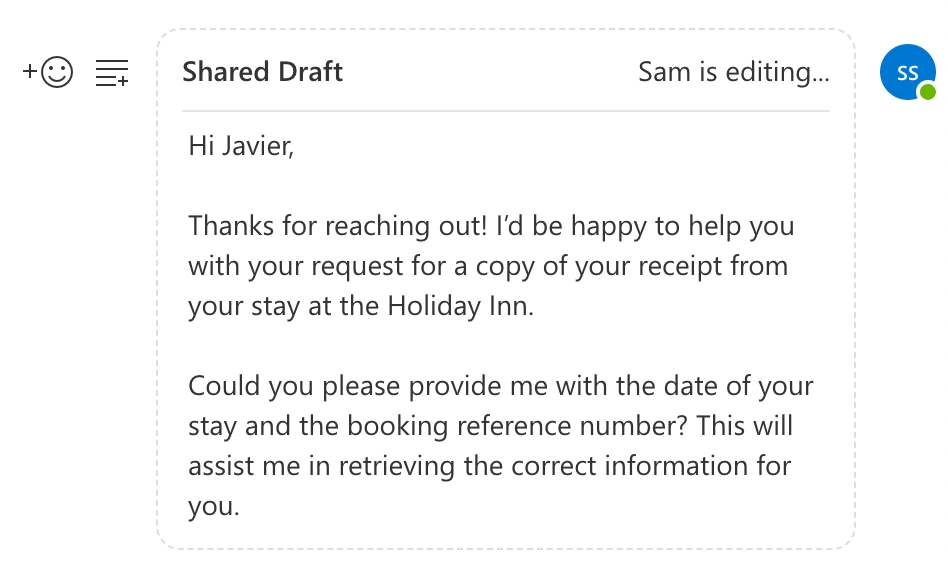Click the green presence status dot
Viewport: 948px width, 580px height.
(927, 92)
